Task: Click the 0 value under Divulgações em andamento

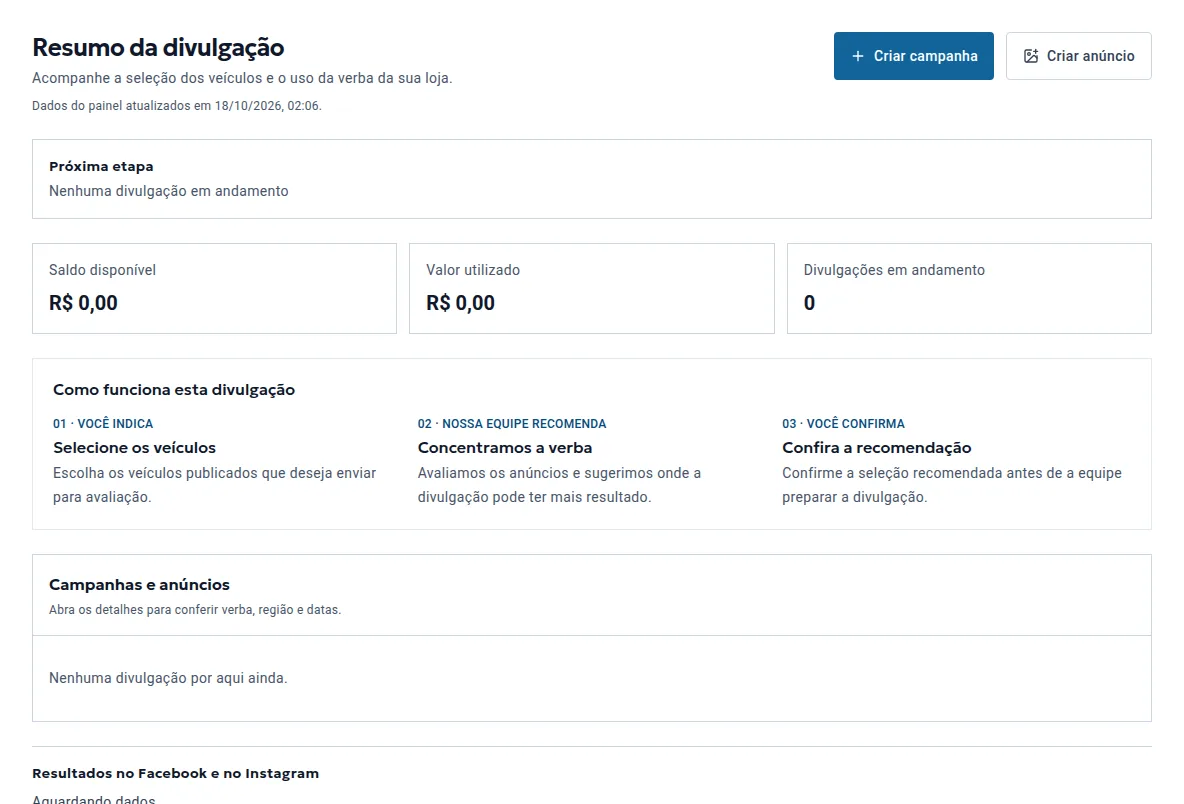Action: [x=809, y=303]
